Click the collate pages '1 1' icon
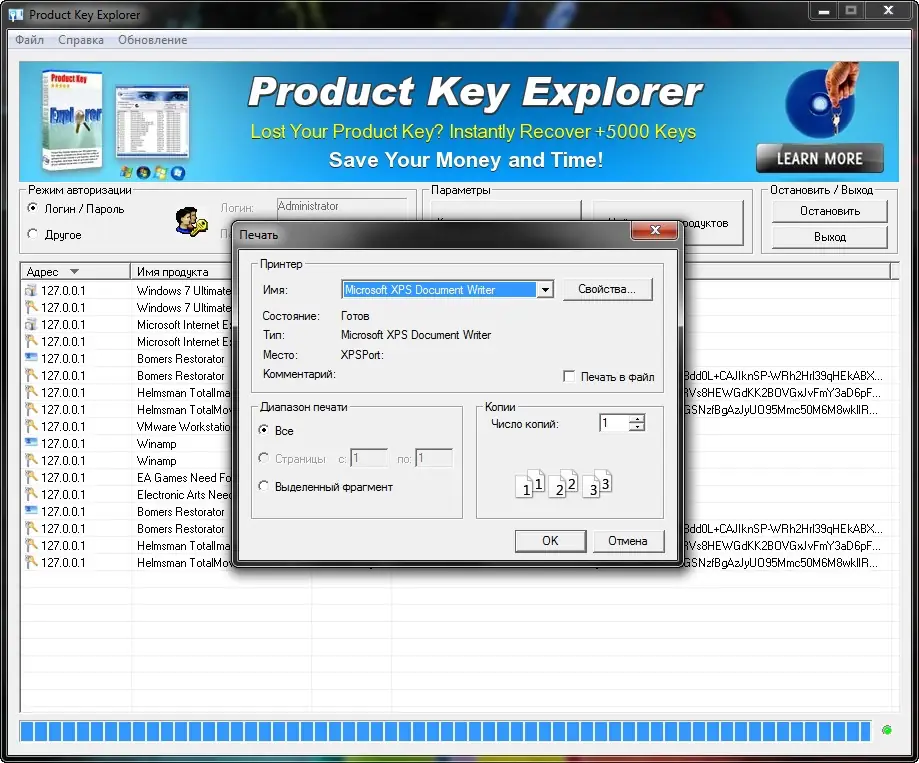 (x=531, y=483)
